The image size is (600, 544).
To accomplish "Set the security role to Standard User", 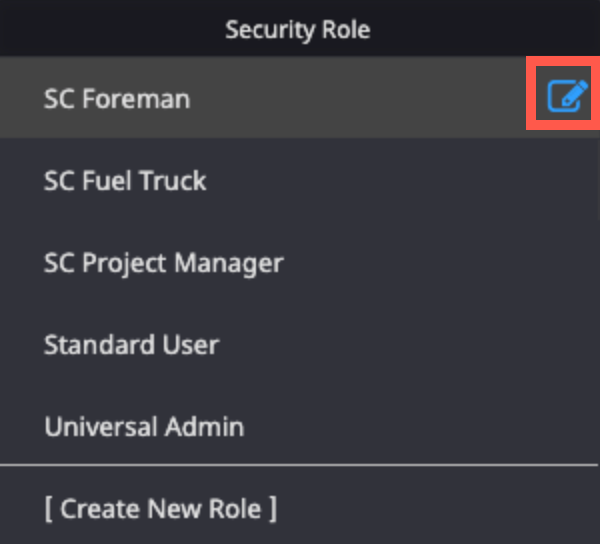I will point(298,344).
